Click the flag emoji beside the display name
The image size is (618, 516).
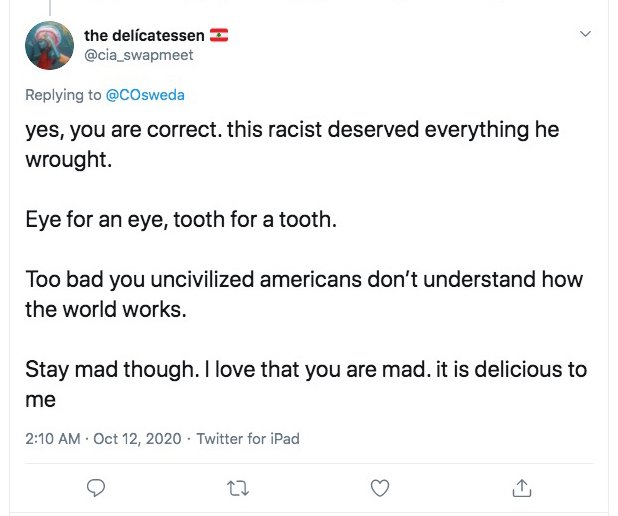pos(218,37)
